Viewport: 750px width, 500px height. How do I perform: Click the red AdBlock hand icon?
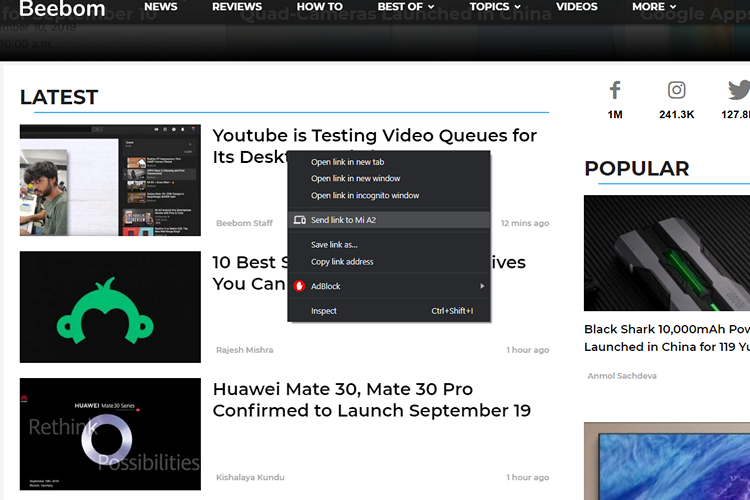300,286
